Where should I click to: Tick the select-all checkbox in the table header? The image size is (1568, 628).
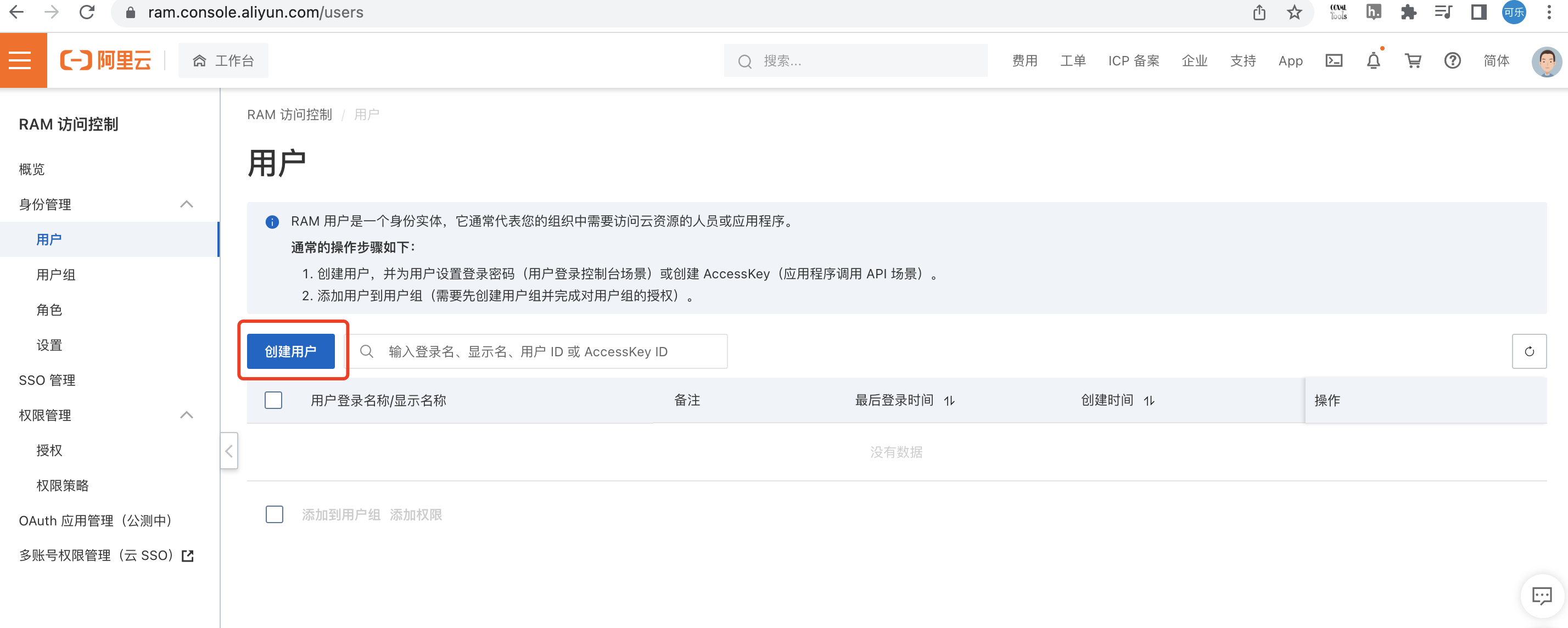pos(273,400)
